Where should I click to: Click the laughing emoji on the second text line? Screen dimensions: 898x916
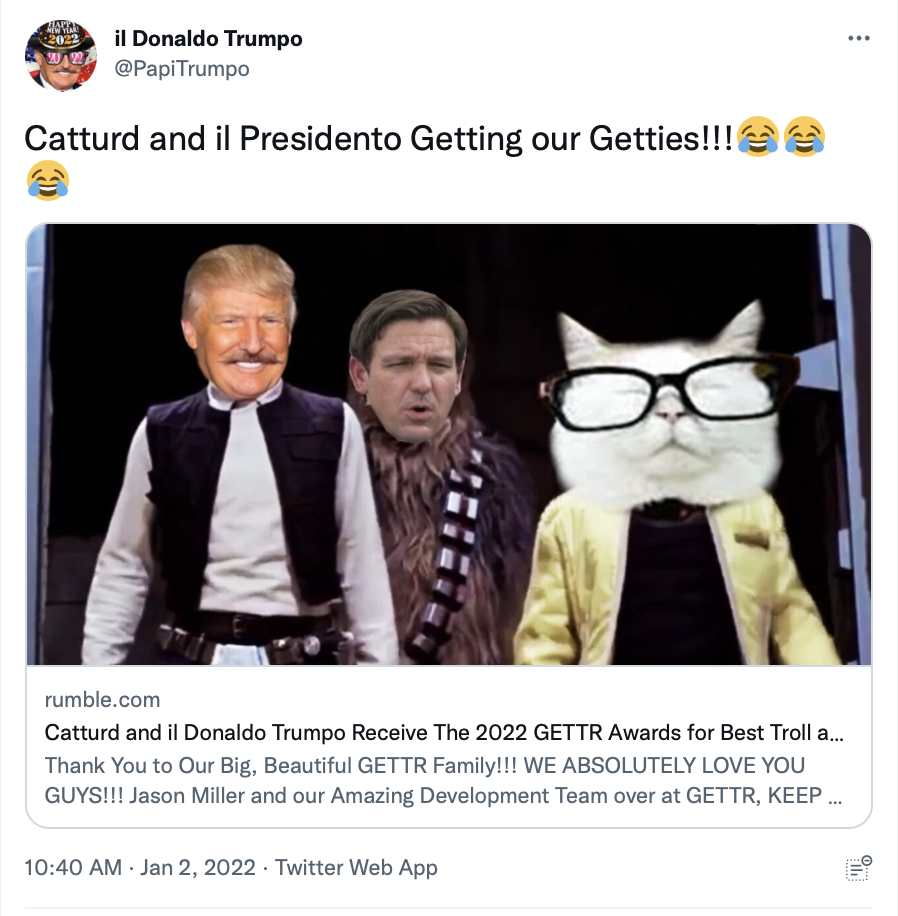click(48, 181)
